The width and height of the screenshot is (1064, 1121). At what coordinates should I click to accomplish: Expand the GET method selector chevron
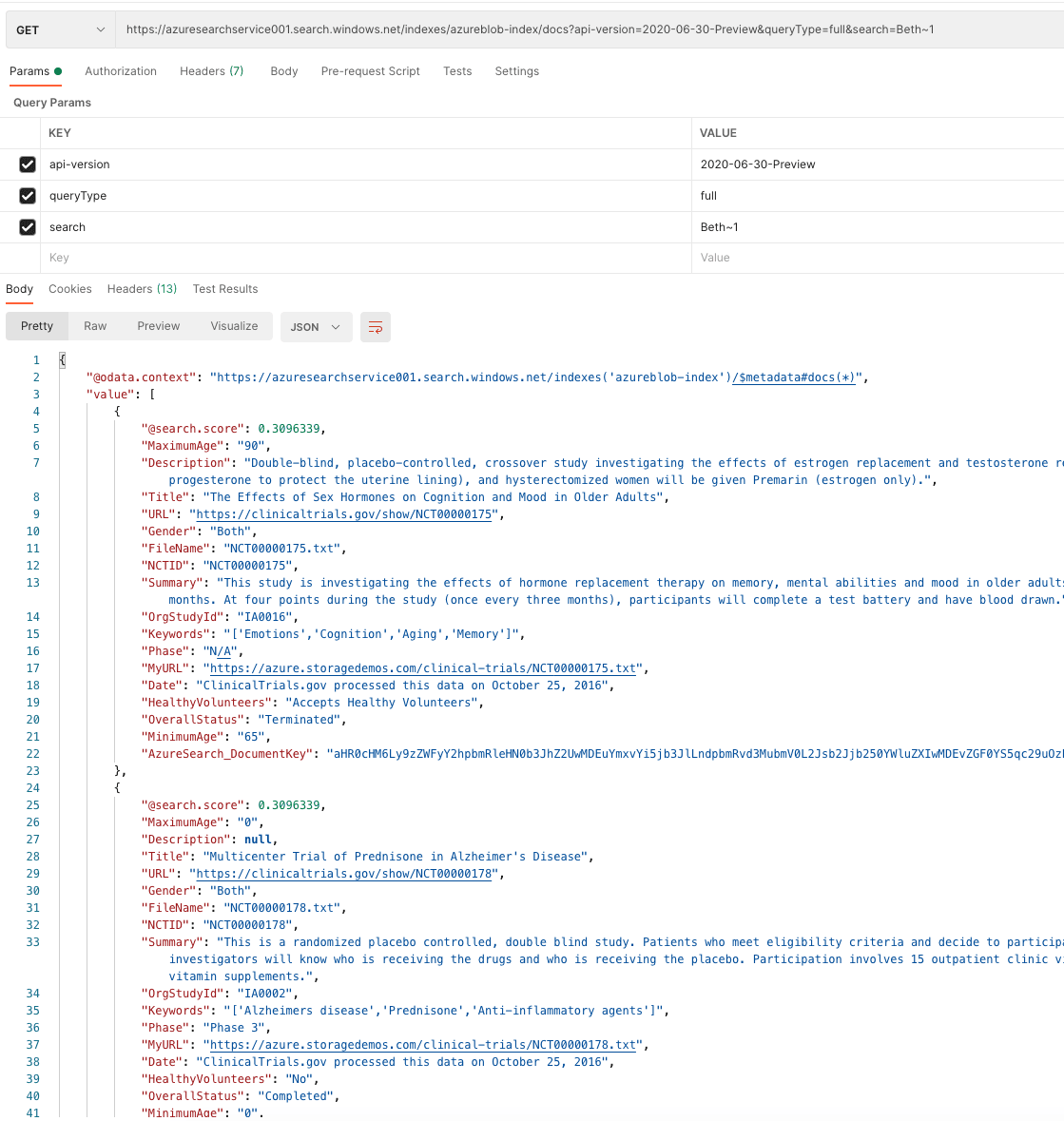[99, 29]
